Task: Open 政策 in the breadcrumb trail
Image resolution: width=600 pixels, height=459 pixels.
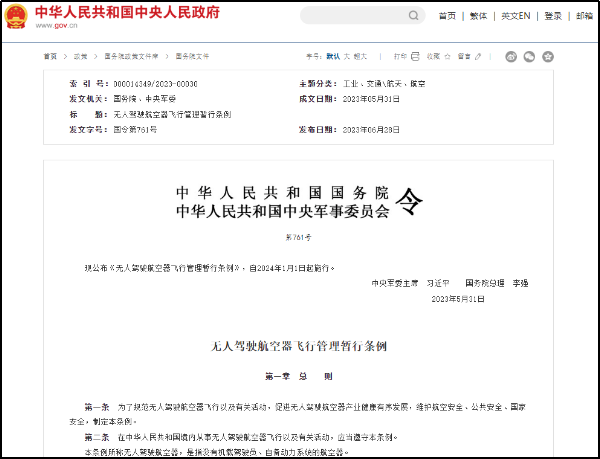Action: (x=80, y=57)
